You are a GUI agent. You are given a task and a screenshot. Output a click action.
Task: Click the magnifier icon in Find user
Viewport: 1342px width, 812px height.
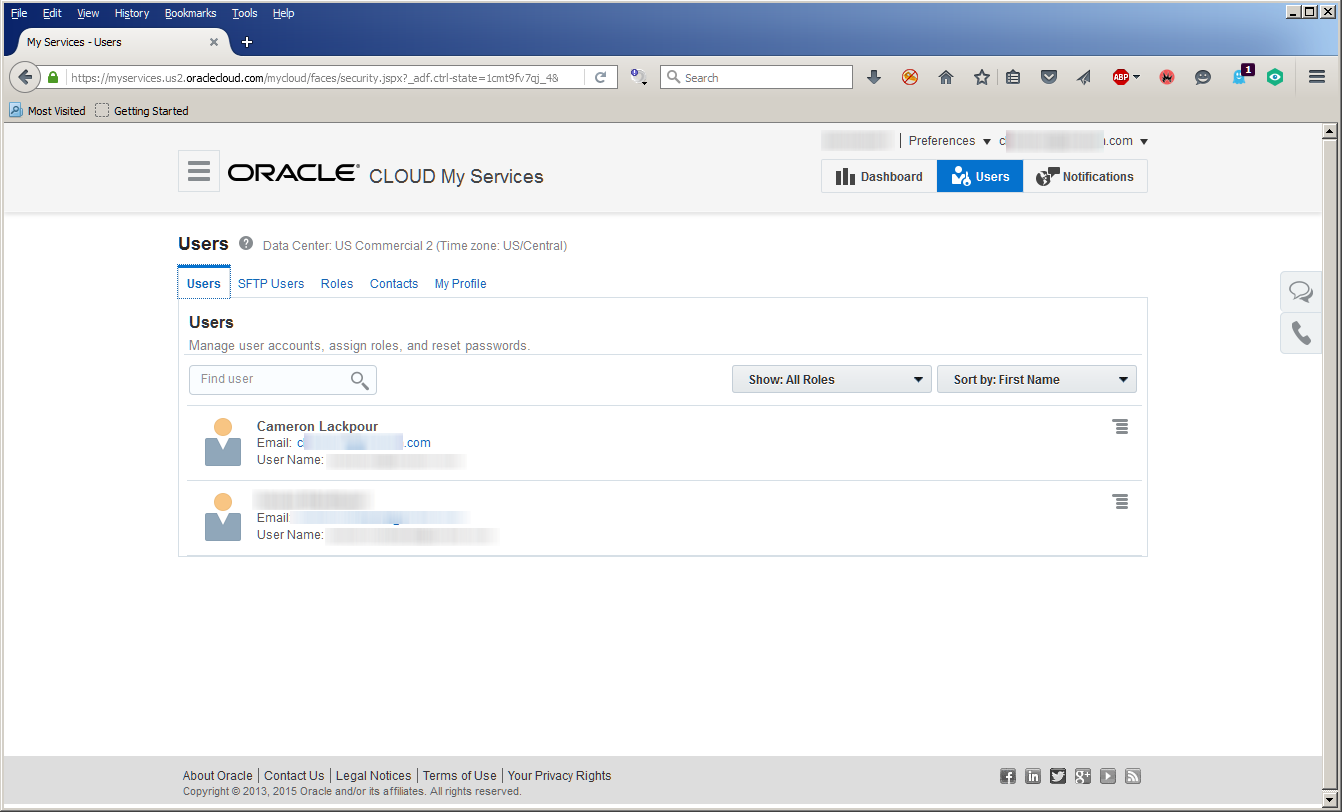360,379
